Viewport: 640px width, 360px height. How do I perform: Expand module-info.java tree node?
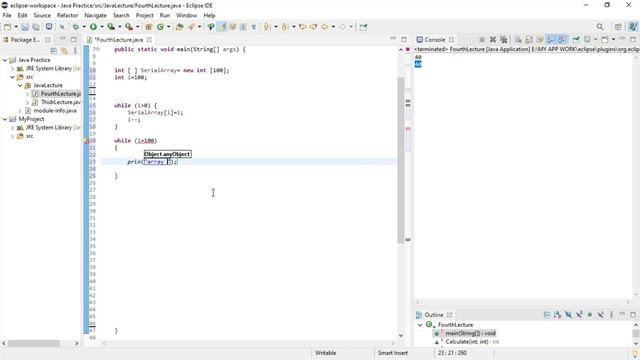coord(20,111)
